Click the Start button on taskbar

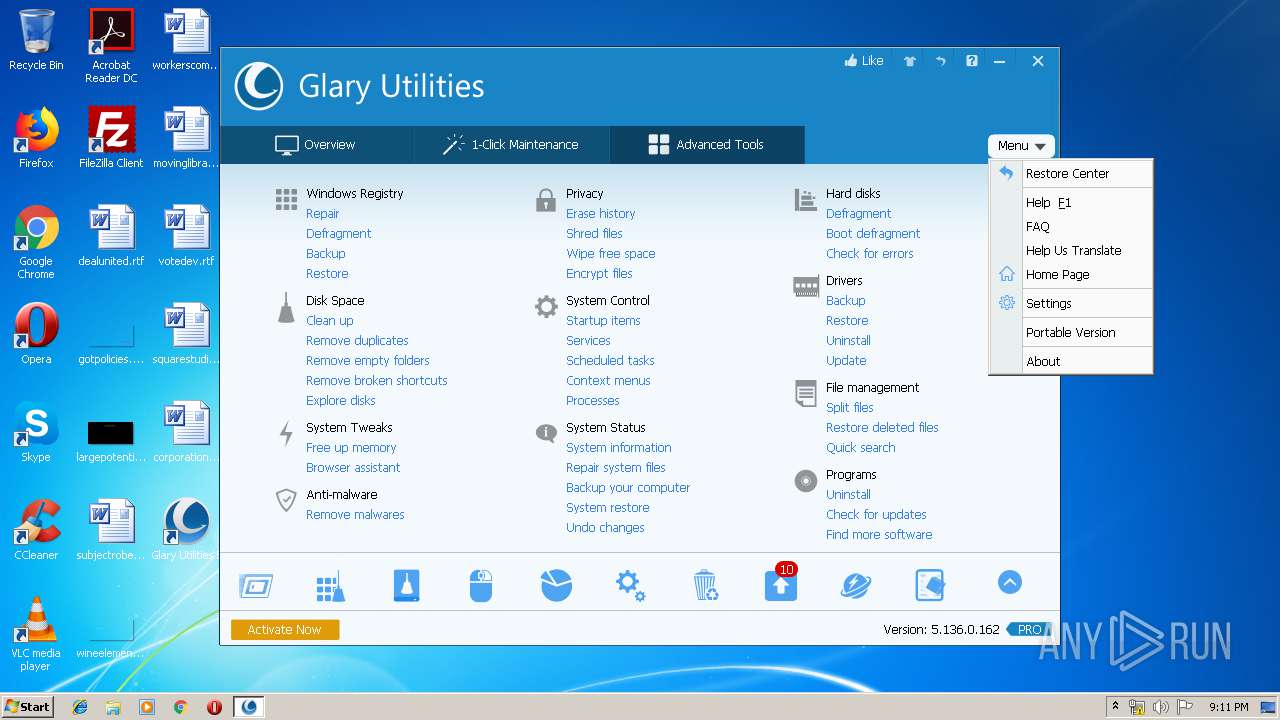[27, 707]
